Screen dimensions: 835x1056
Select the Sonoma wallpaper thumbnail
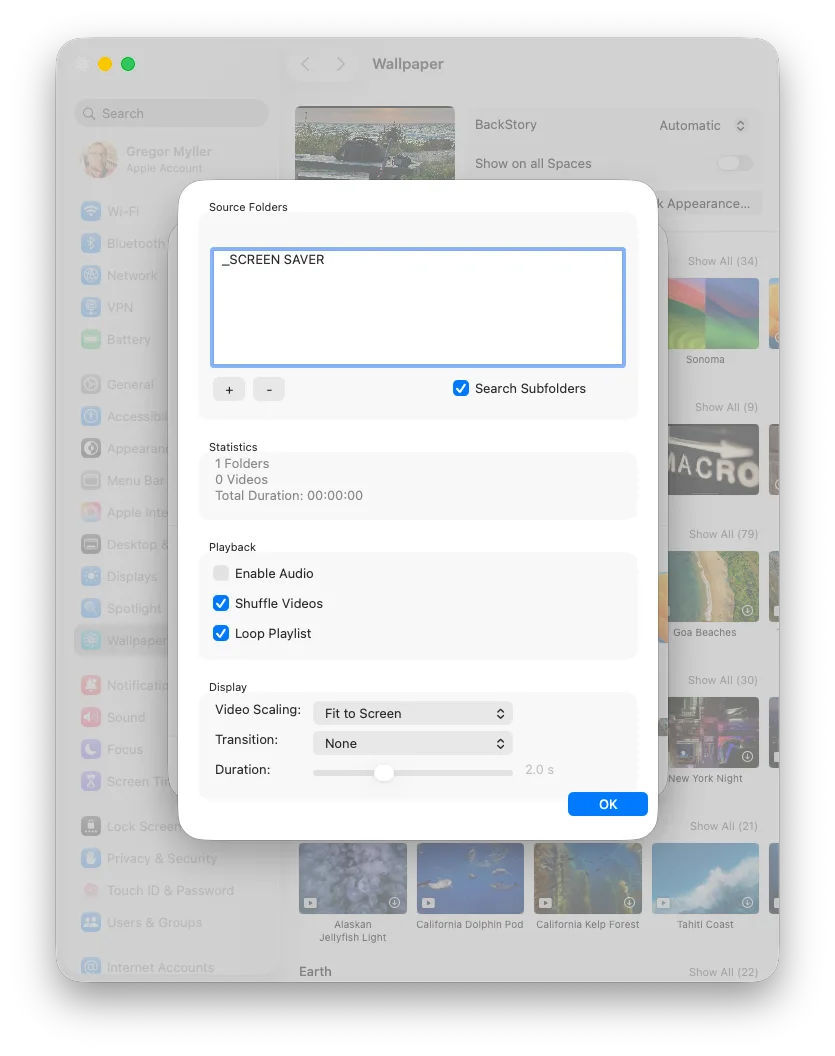(713, 313)
